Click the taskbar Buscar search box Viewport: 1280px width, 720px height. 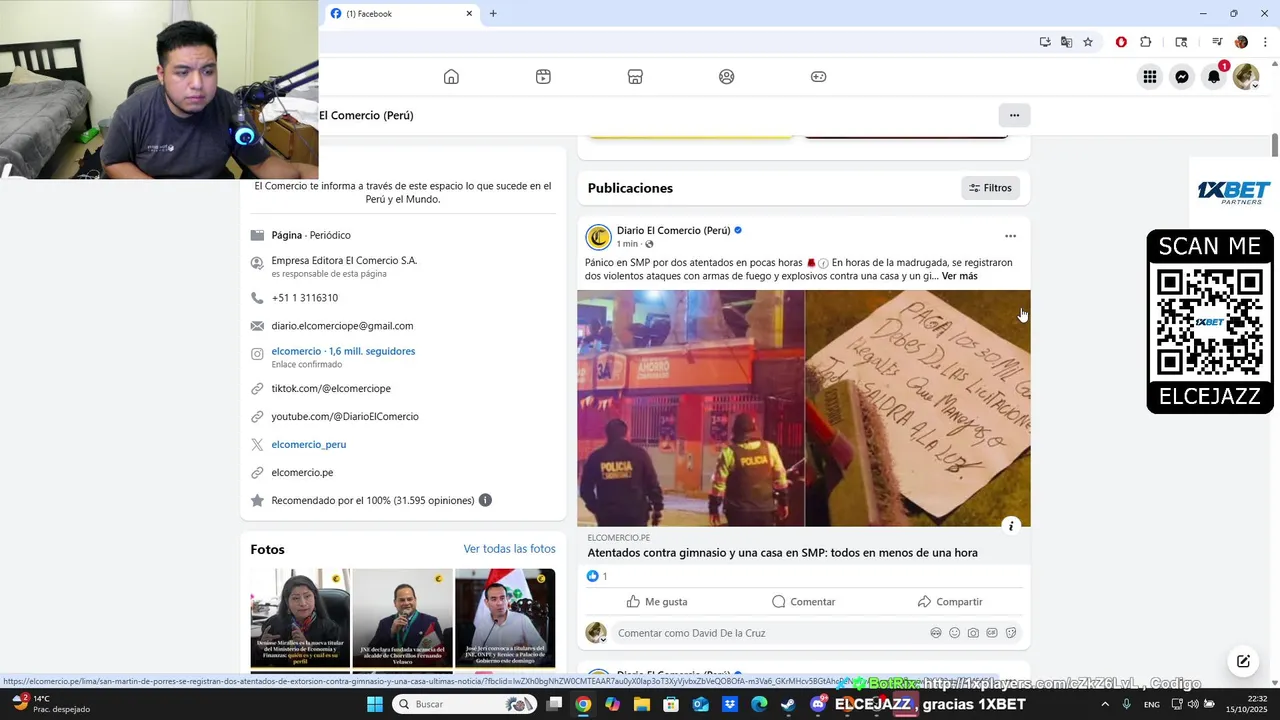pyautogui.click(x=465, y=704)
